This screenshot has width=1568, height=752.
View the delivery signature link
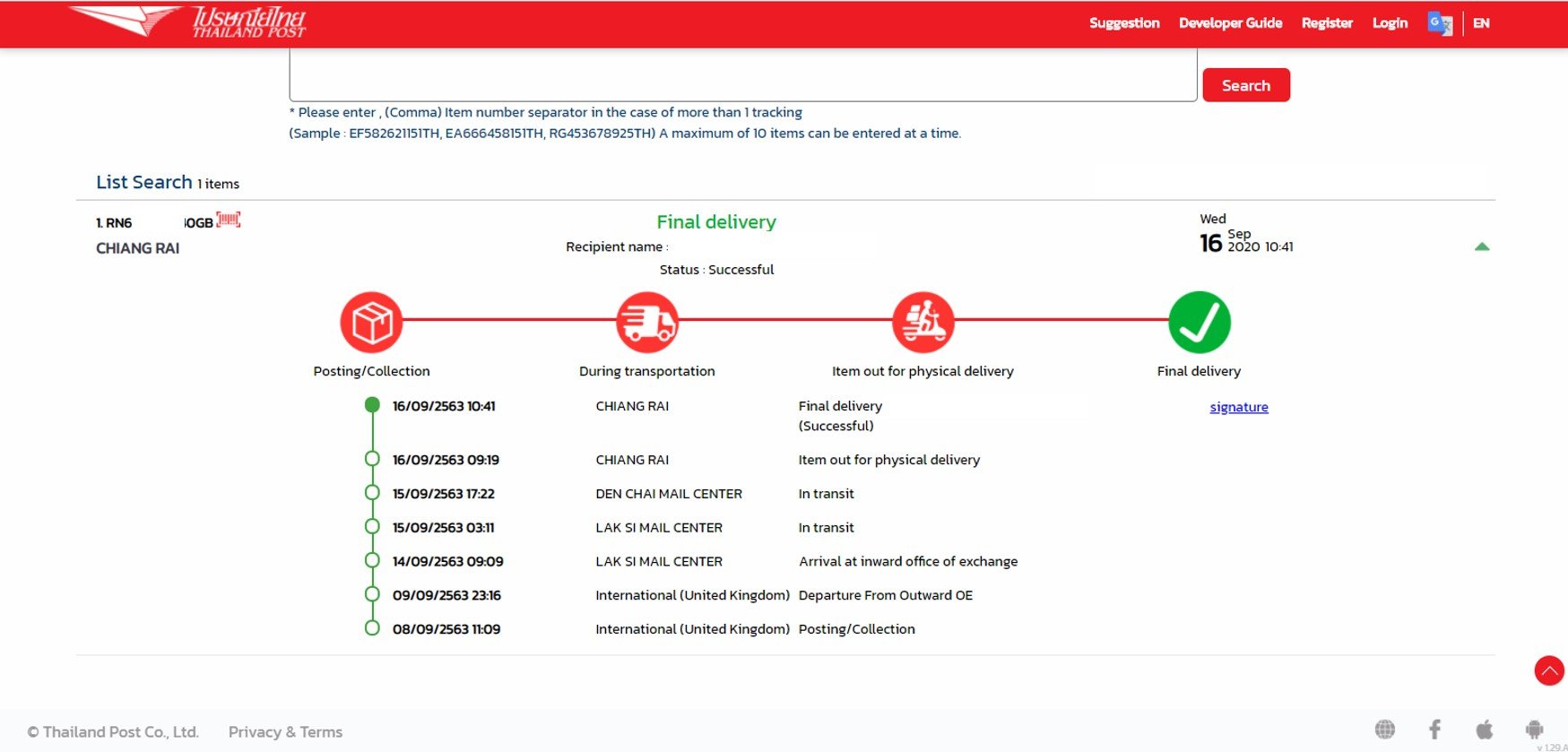tap(1238, 407)
